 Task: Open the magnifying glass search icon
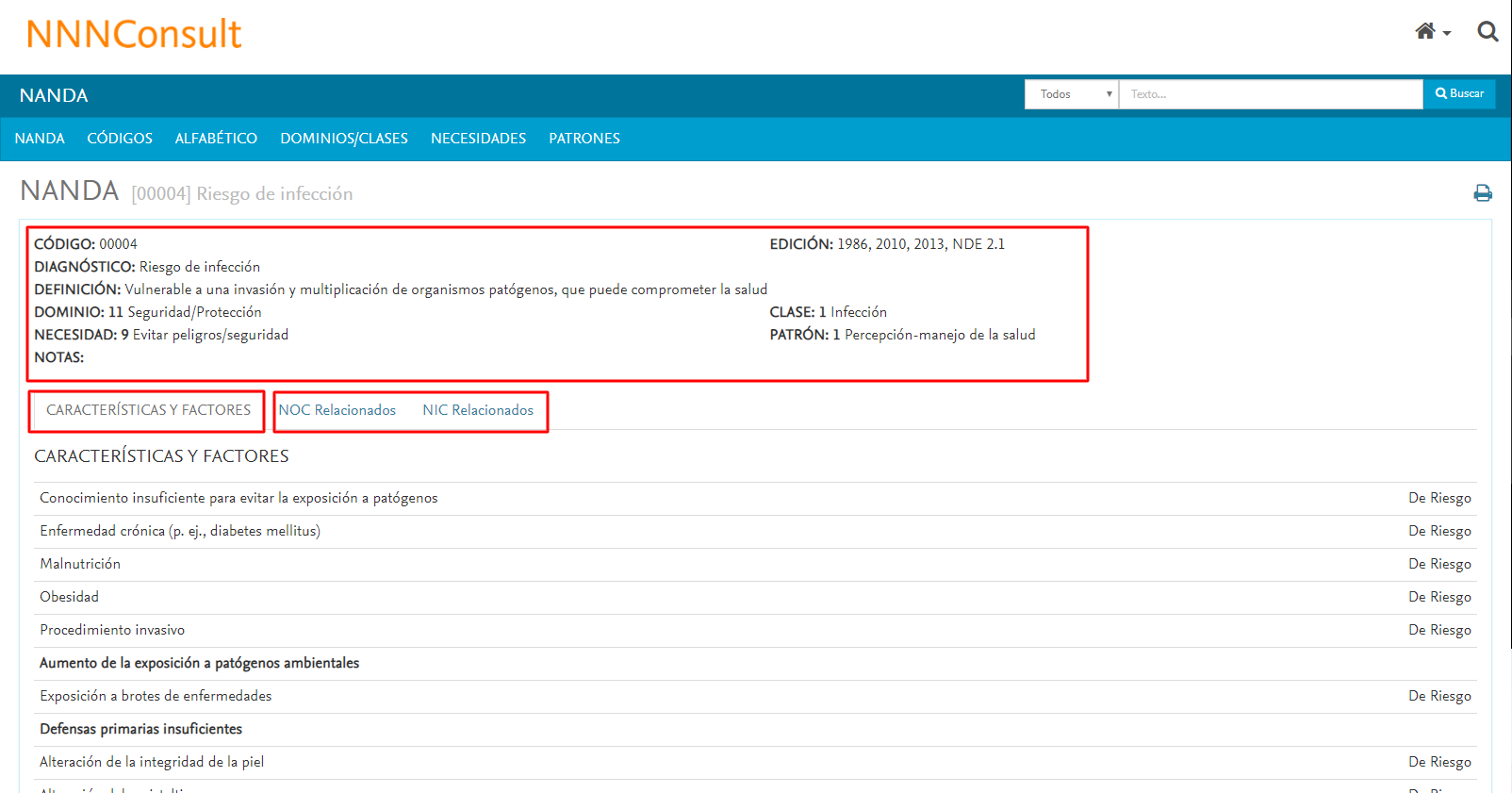coord(1487,32)
